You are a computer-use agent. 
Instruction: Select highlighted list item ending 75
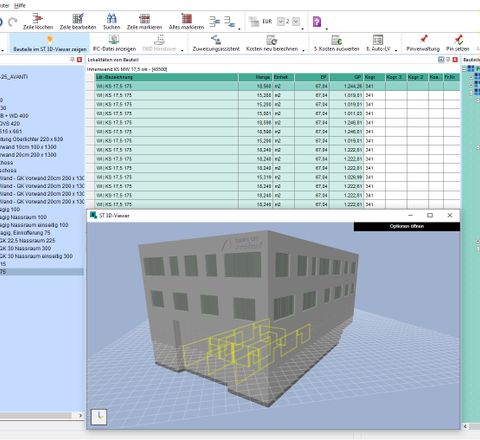(x=42, y=272)
